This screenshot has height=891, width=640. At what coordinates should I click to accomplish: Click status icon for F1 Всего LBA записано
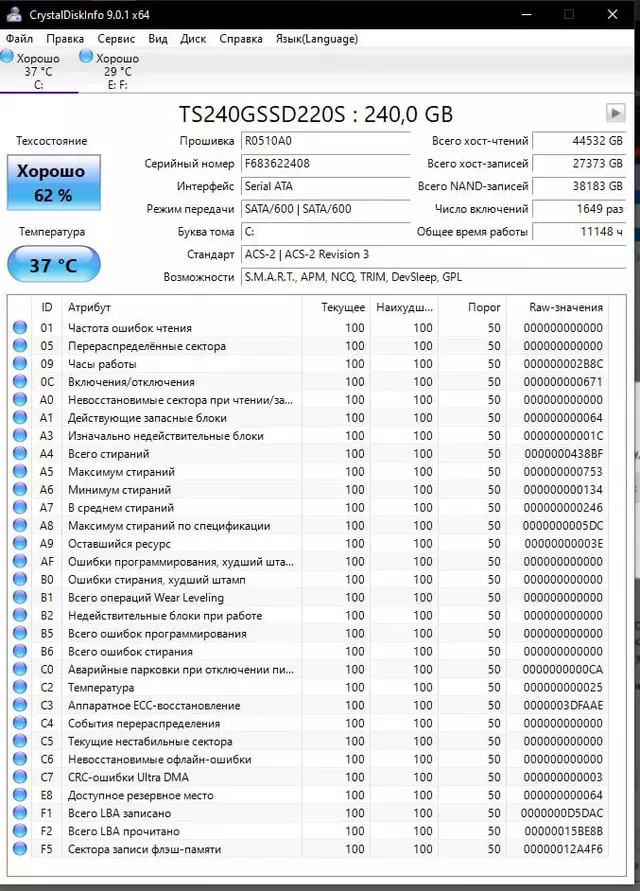20,813
